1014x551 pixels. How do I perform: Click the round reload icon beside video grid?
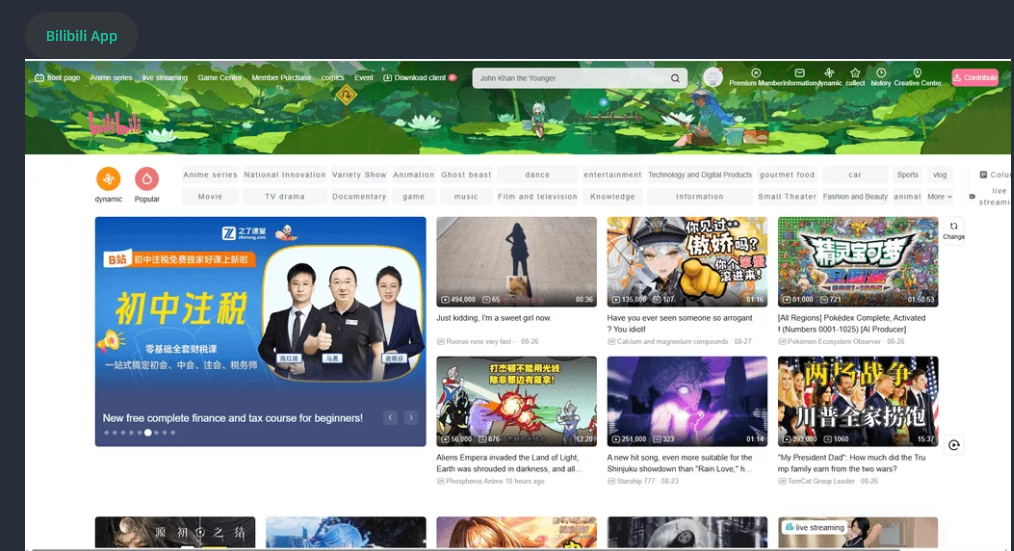pyautogui.click(x=954, y=445)
